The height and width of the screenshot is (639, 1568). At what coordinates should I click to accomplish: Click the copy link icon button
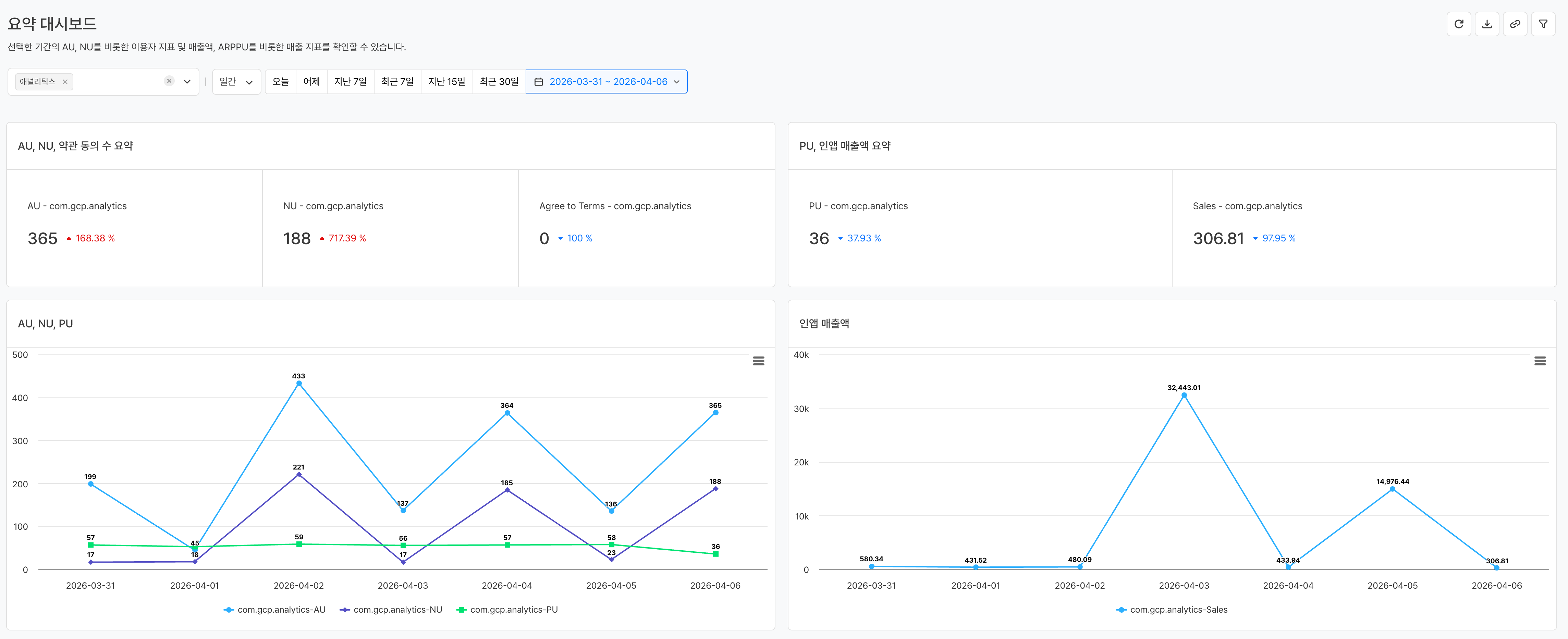1515,24
